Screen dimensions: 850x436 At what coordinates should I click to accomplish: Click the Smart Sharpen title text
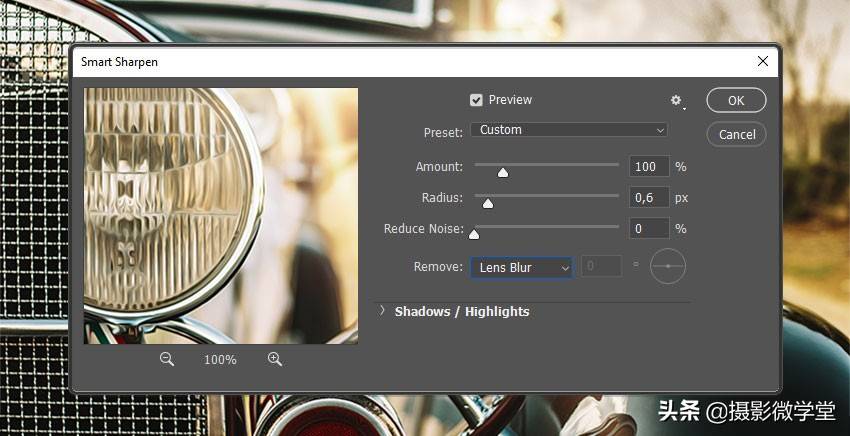pos(119,62)
